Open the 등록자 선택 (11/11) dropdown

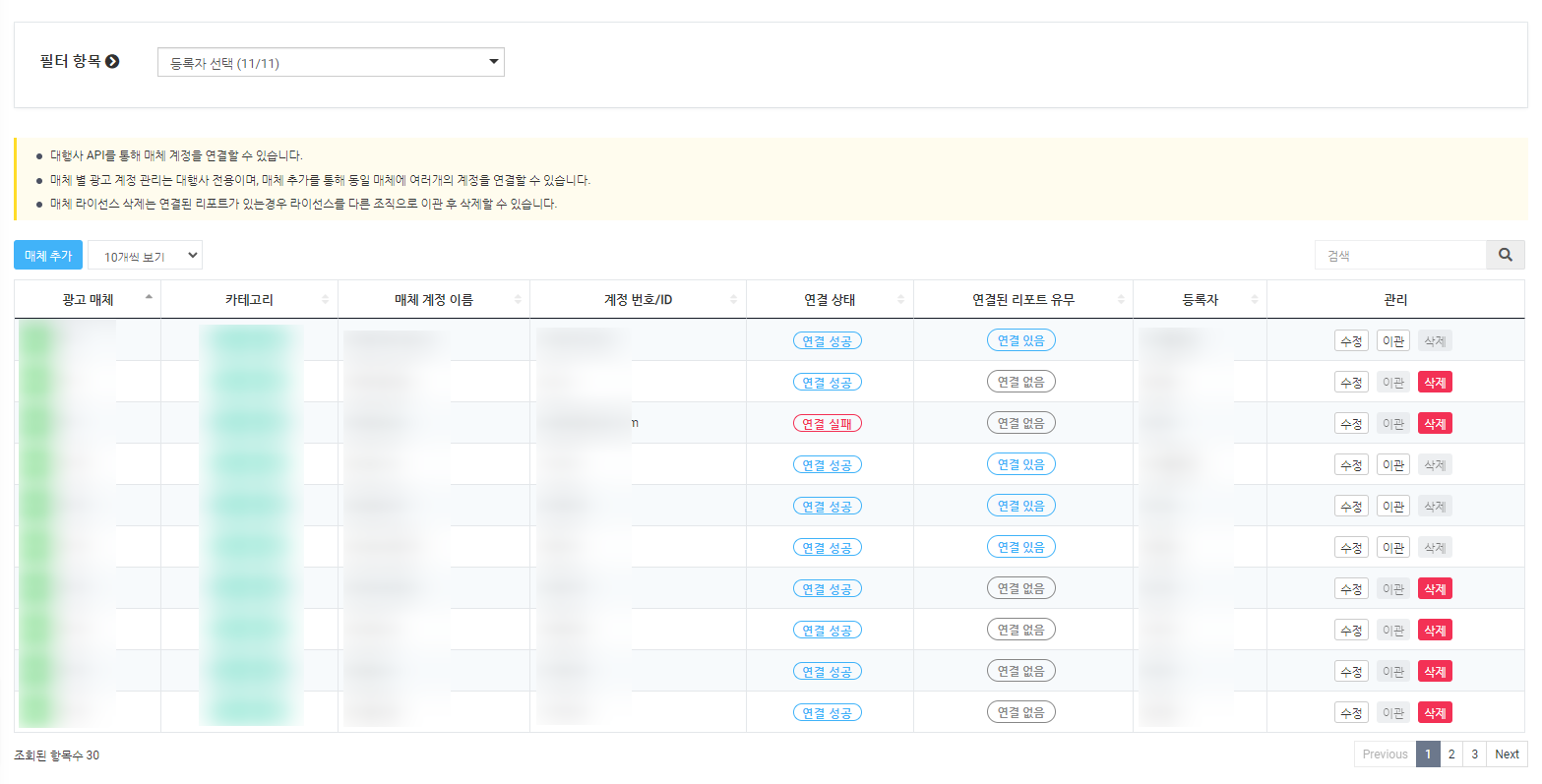pyautogui.click(x=331, y=63)
